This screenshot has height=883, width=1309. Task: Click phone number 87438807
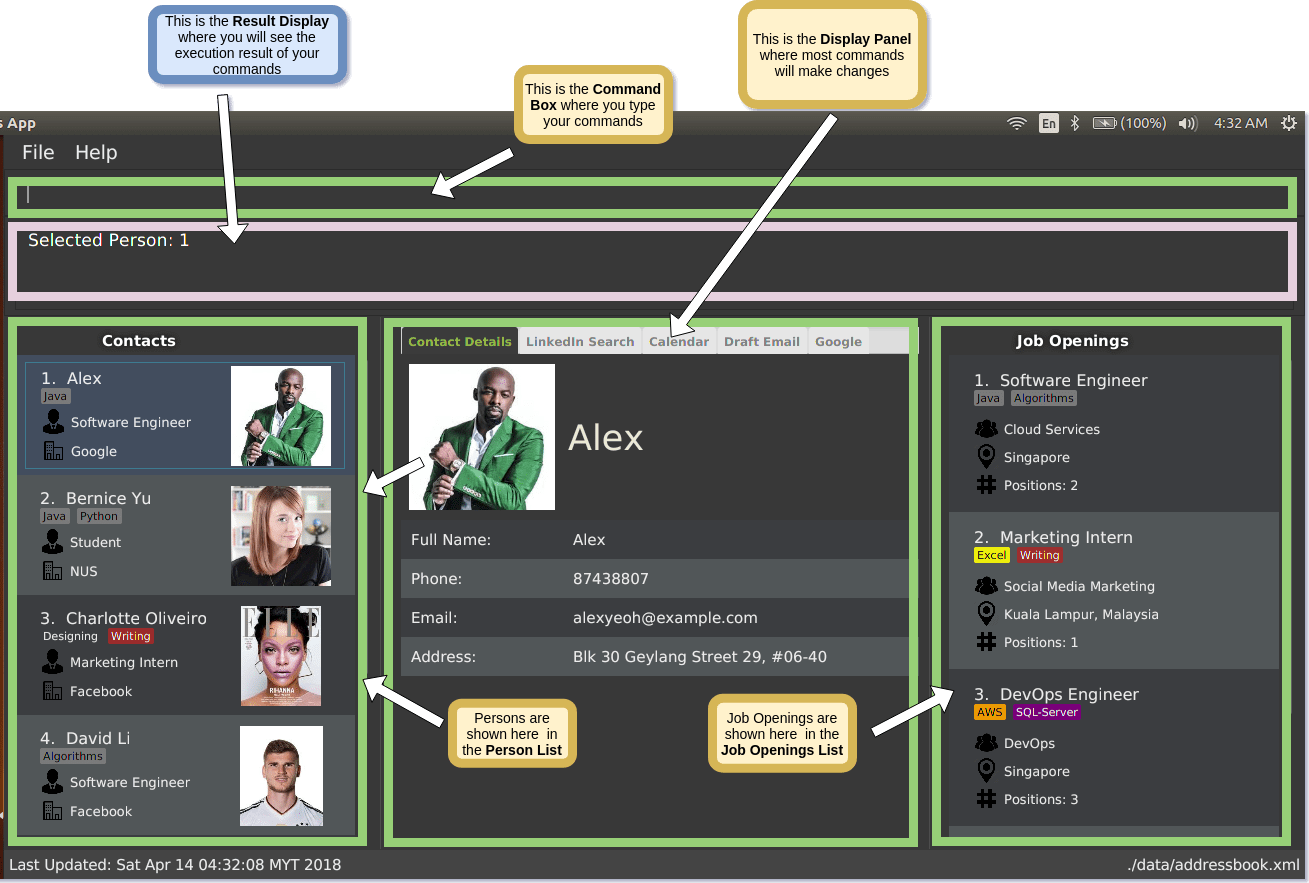(611, 578)
